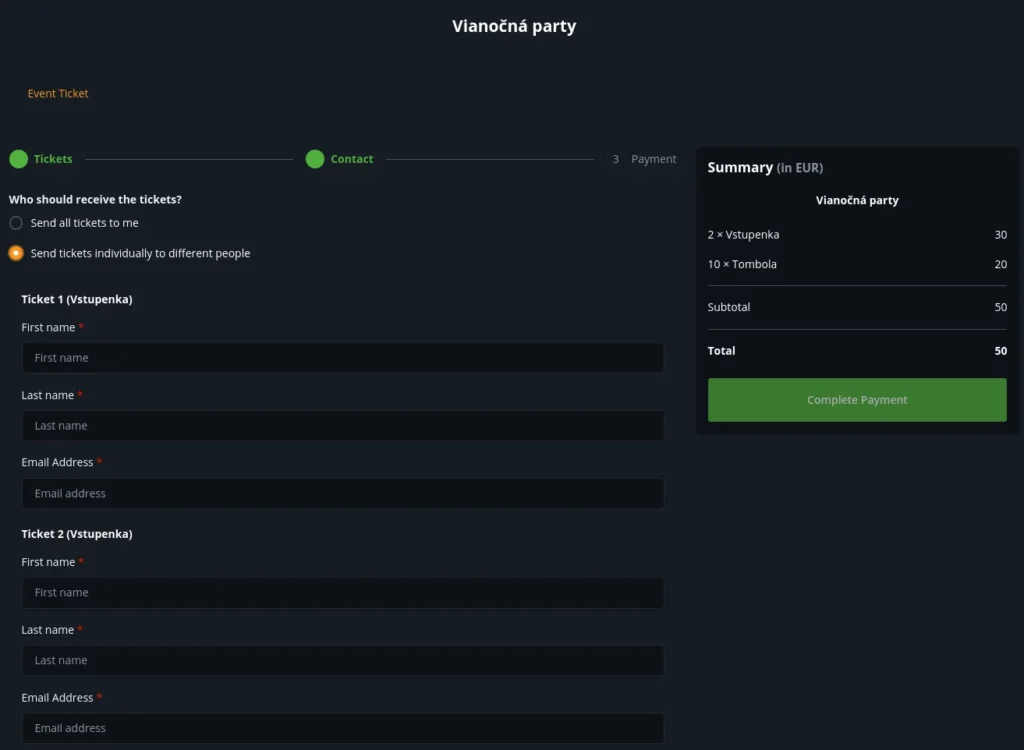Focus Ticket 1 First name field
The width and height of the screenshot is (1024, 750).
coord(342,358)
